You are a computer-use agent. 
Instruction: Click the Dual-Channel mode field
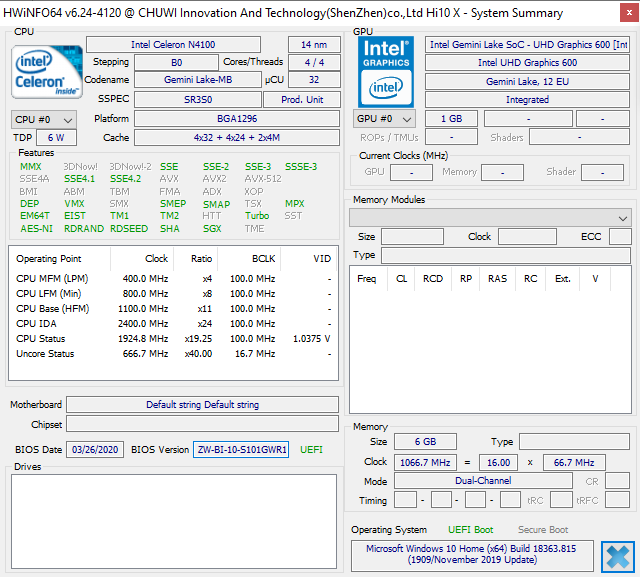[x=483, y=481]
